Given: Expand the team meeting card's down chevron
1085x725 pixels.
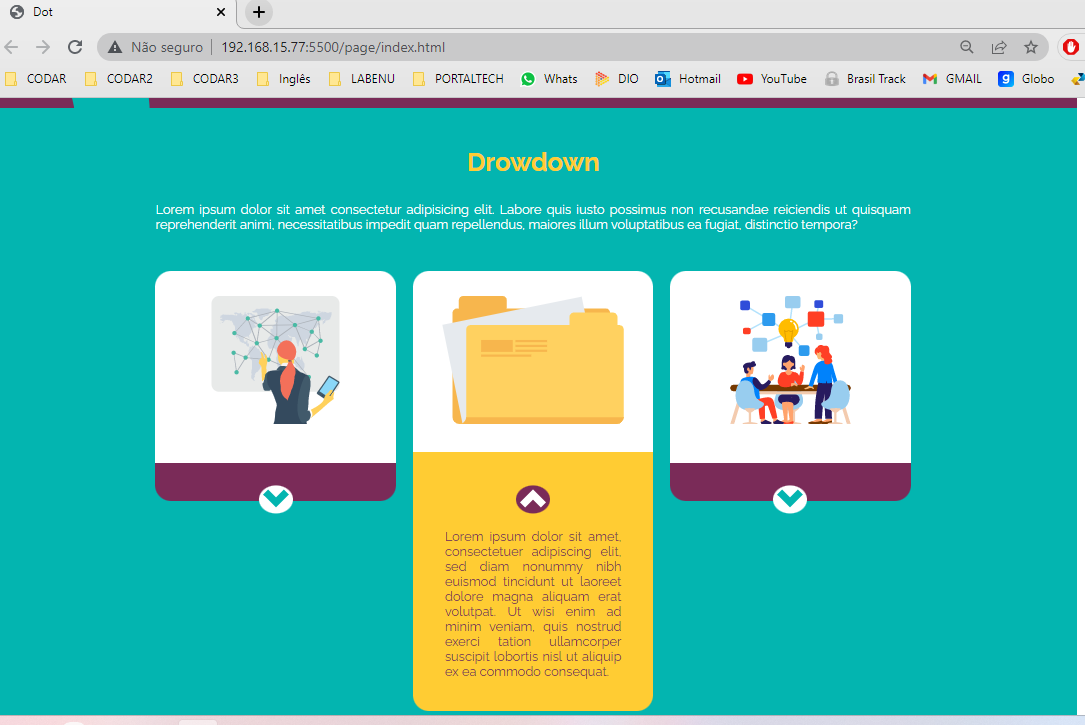Looking at the screenshot, I should tap(790, 499).
